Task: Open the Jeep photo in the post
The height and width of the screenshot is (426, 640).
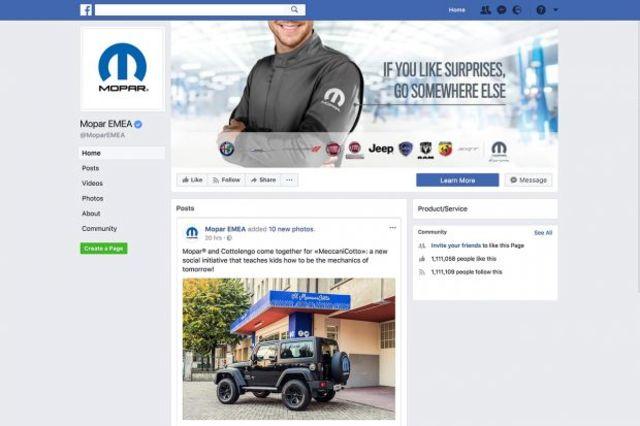Action: tap(289, 349)
